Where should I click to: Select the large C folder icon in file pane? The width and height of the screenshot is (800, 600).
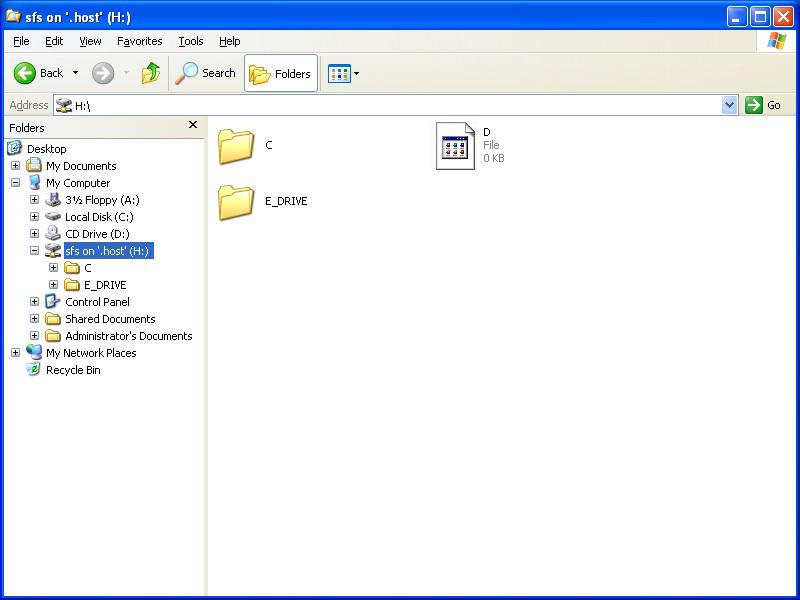coord(236,146)
